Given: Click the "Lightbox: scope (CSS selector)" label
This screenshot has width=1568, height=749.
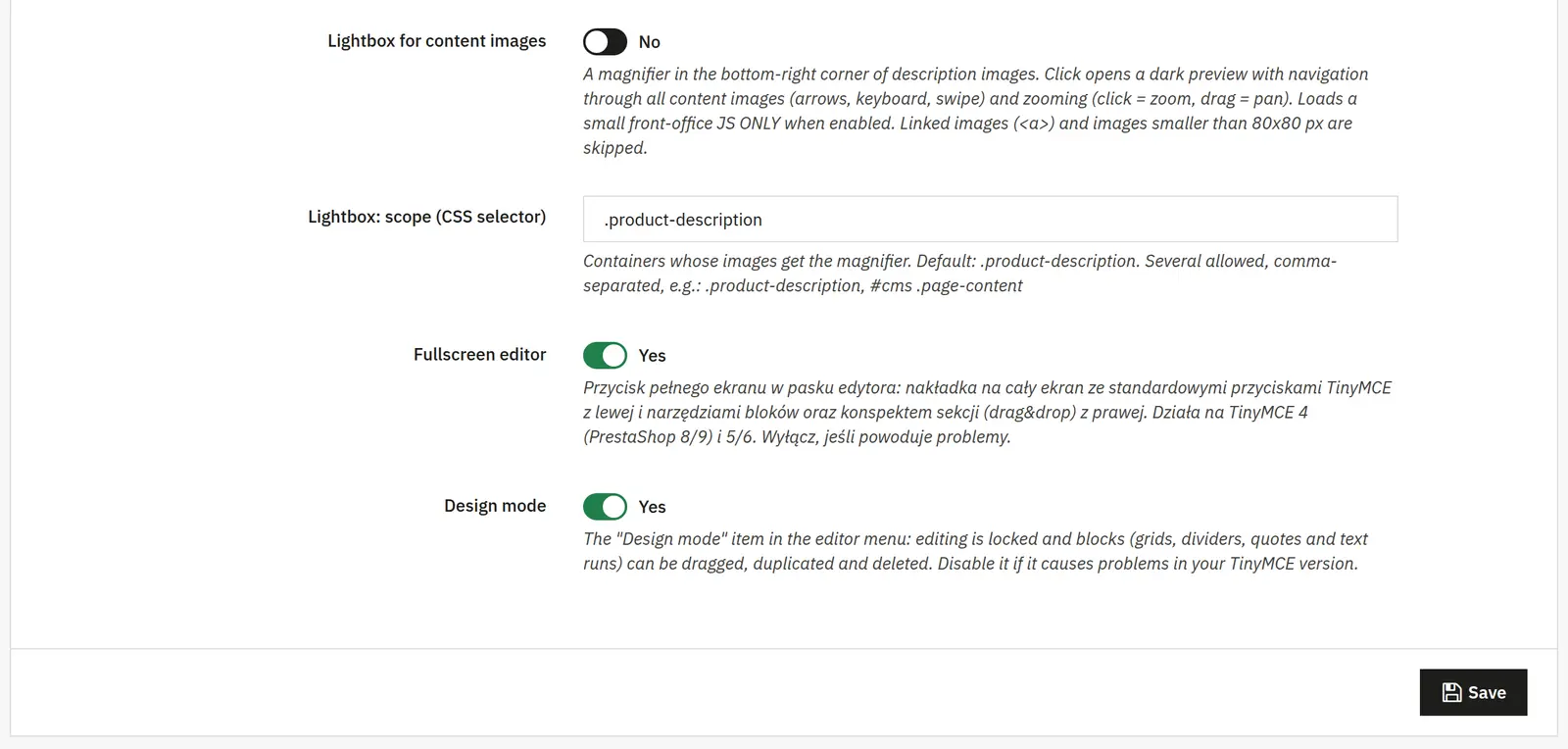Looking at the screenshot, I should 426,217.
